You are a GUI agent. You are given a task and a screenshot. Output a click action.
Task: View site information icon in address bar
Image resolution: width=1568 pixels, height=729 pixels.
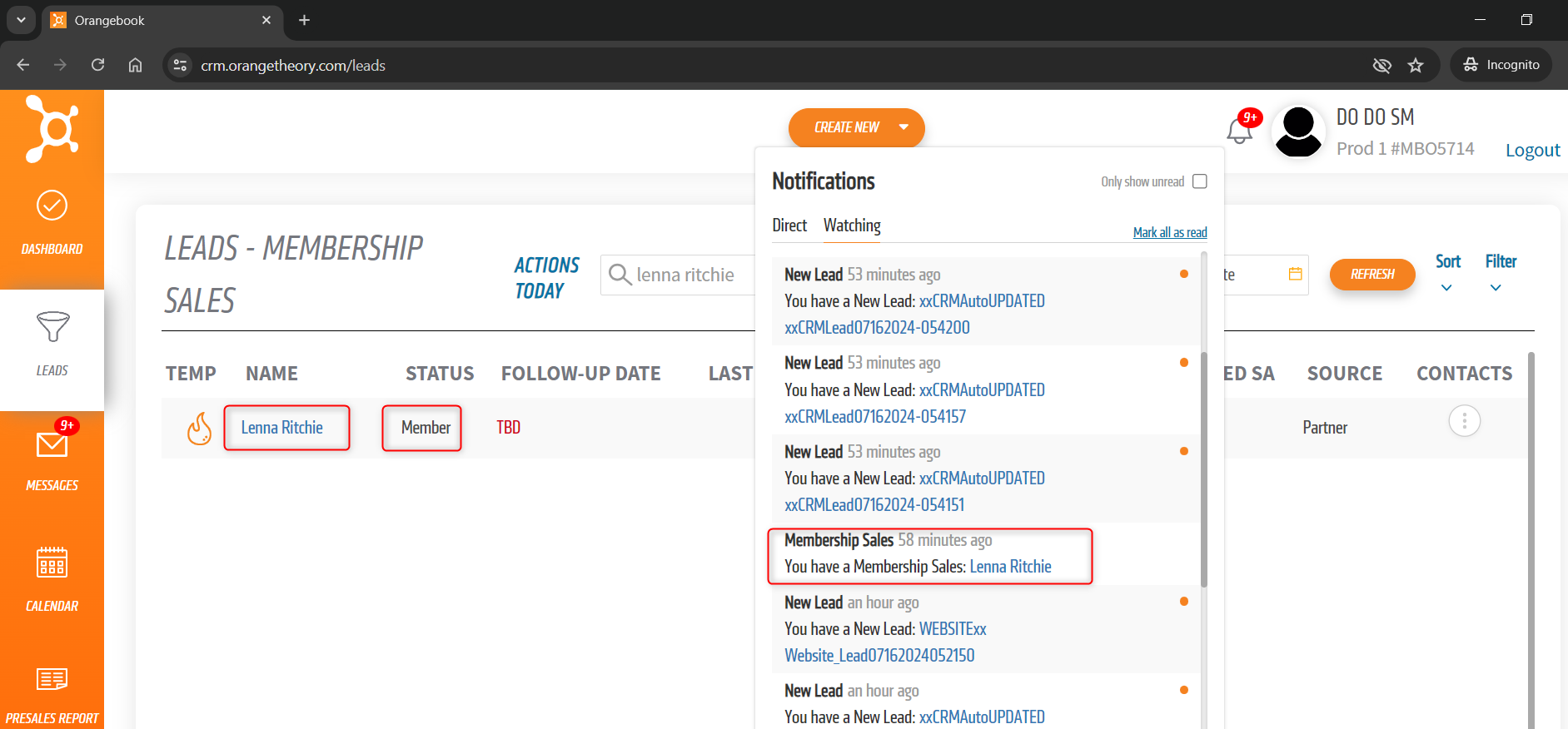pos(180,65)
